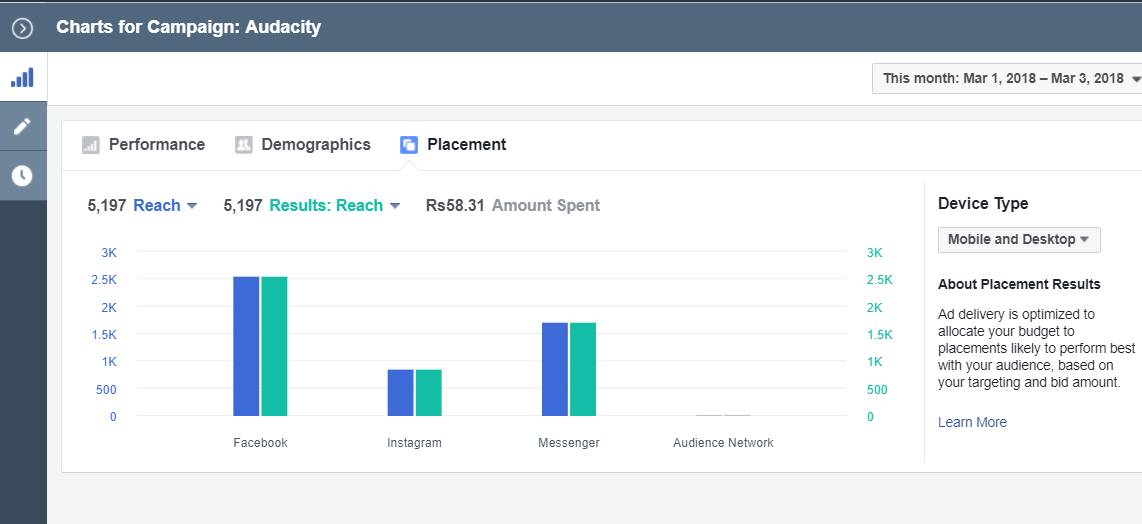1142x524 pixels.
Task: Click the pencil edit sidebar icon
Action: click(22, 126)
